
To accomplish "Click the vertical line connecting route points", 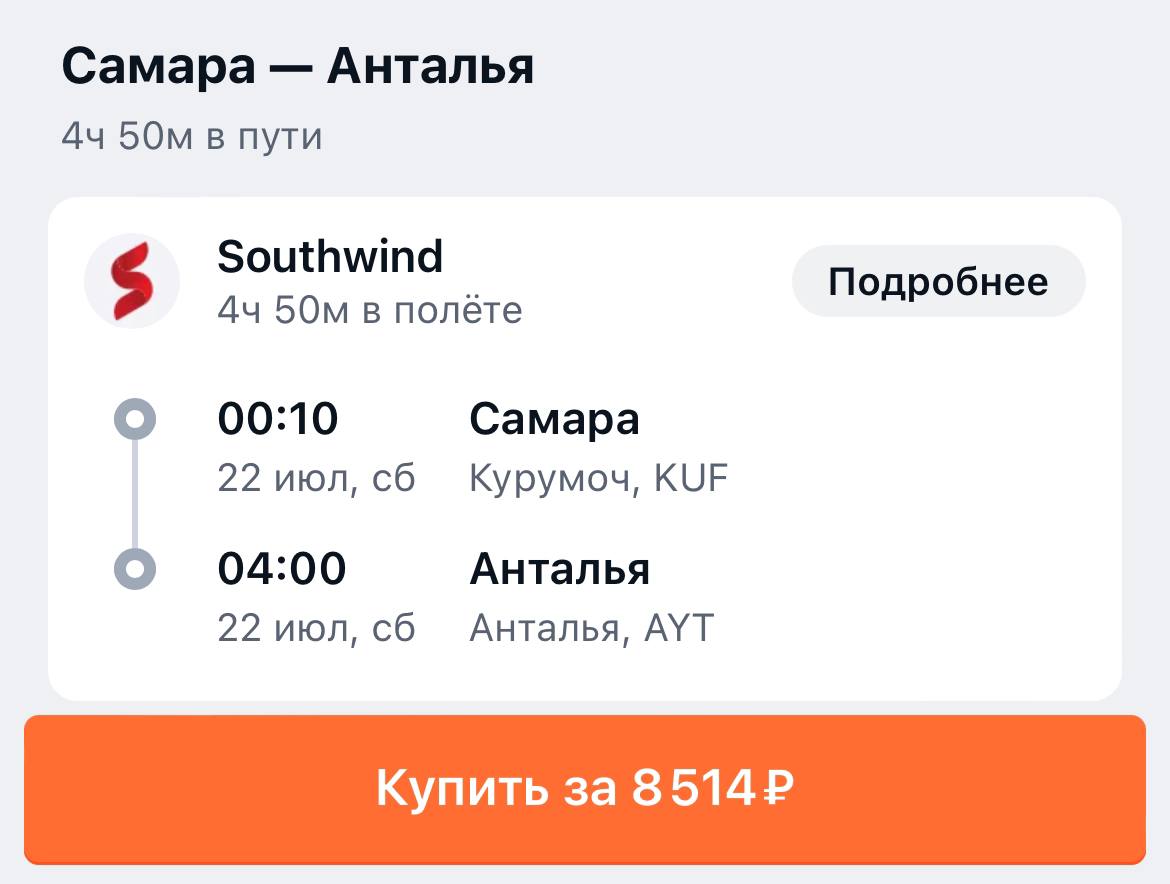I will pyautogui.click(x=136, y=494).
